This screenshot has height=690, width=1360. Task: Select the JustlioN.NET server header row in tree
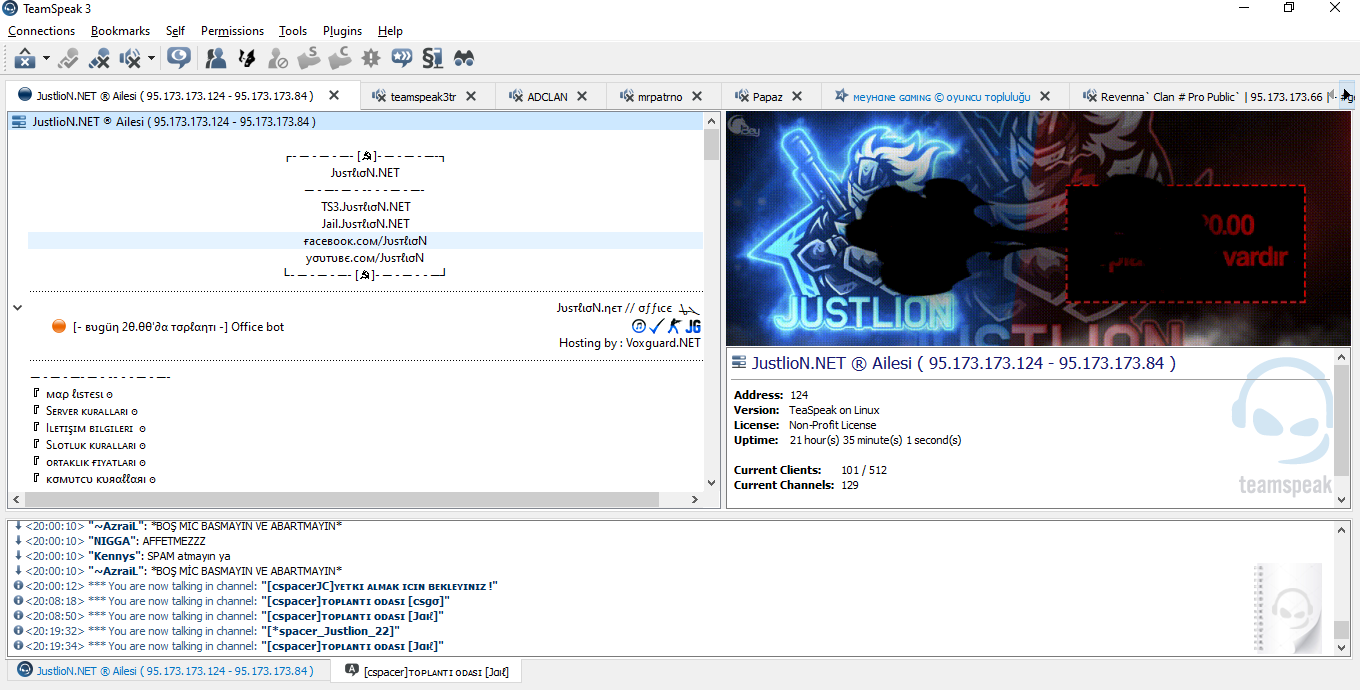pyautogui.click(x=357, y=122)
